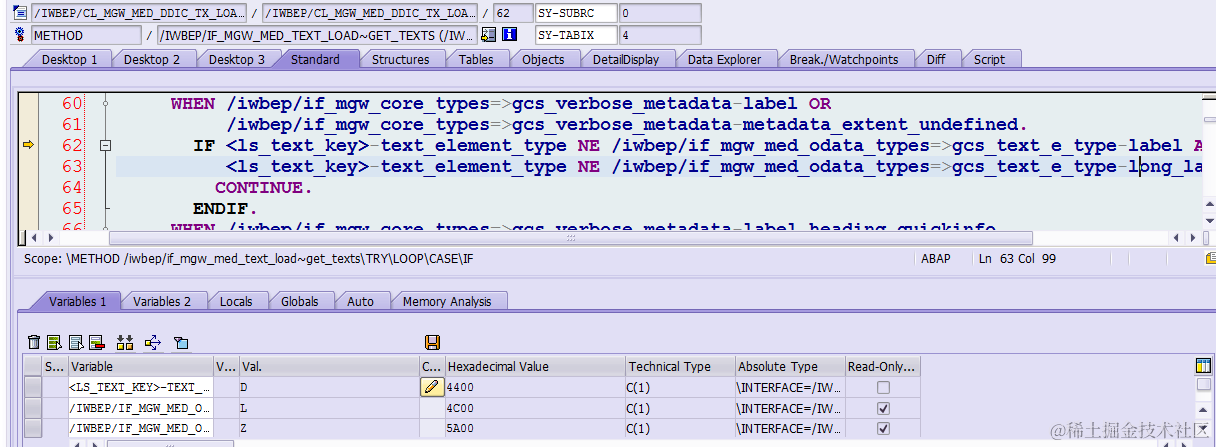Click the hexadecimal value 4C00 cell
The width and height of the screenshot is (1216, 447).
tap(535, 408)
